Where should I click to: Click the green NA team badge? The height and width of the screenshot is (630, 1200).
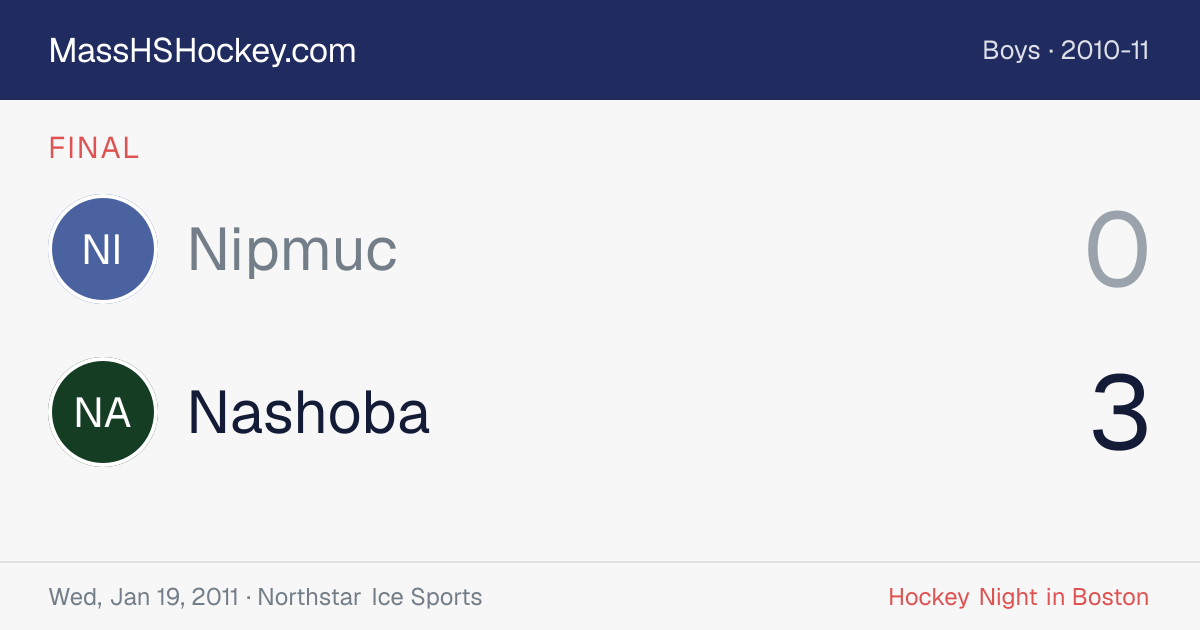pyautogui.click(x=102, y=412)
